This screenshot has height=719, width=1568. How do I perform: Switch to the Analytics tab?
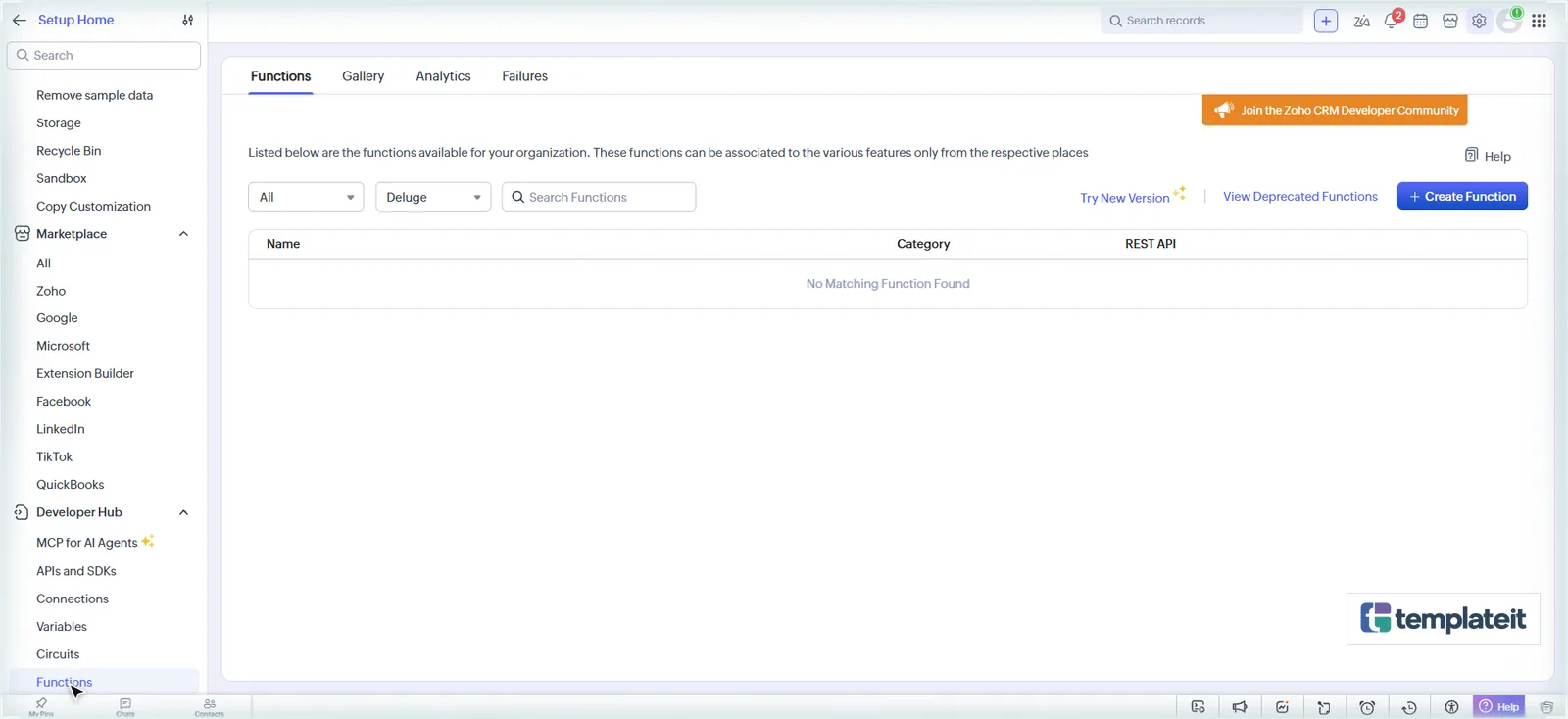click(443, 76)
